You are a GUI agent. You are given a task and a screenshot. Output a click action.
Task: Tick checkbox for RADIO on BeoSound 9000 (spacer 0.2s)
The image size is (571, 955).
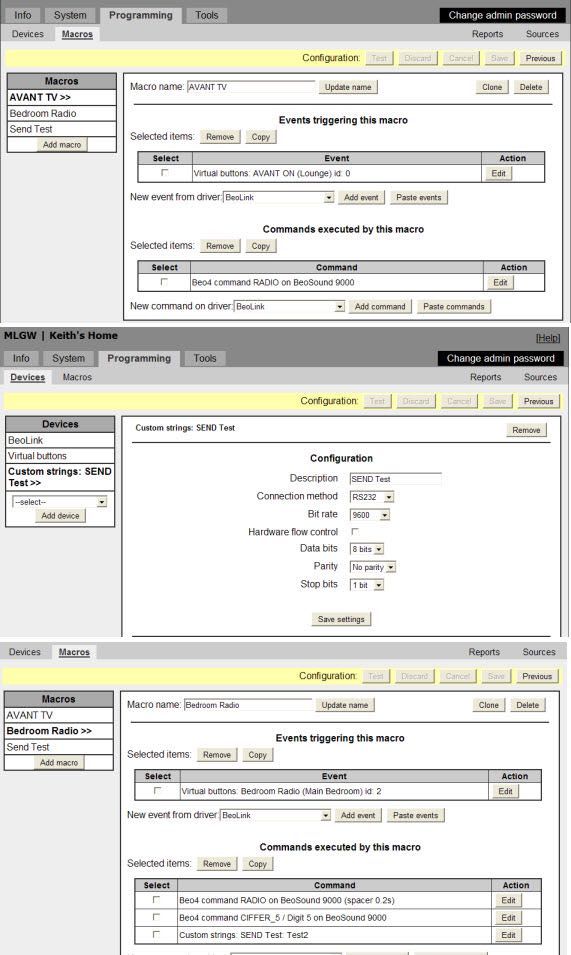click(x=156, y=900)
